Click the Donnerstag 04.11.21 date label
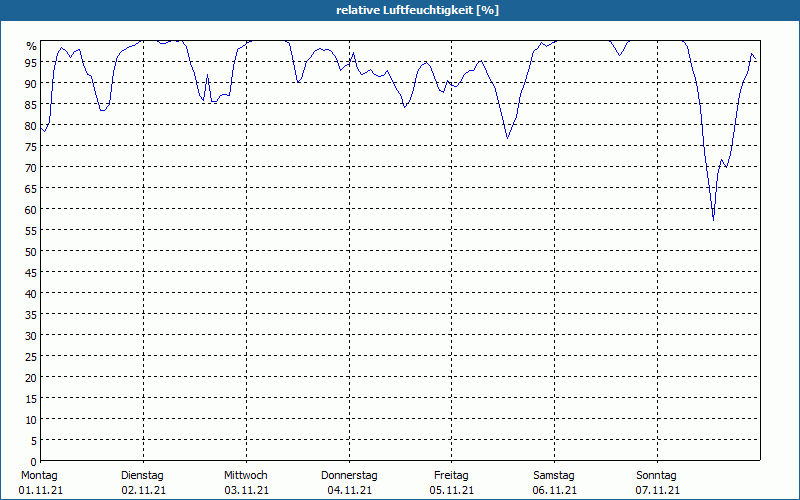800x500 pixels. tap(349, 483)
